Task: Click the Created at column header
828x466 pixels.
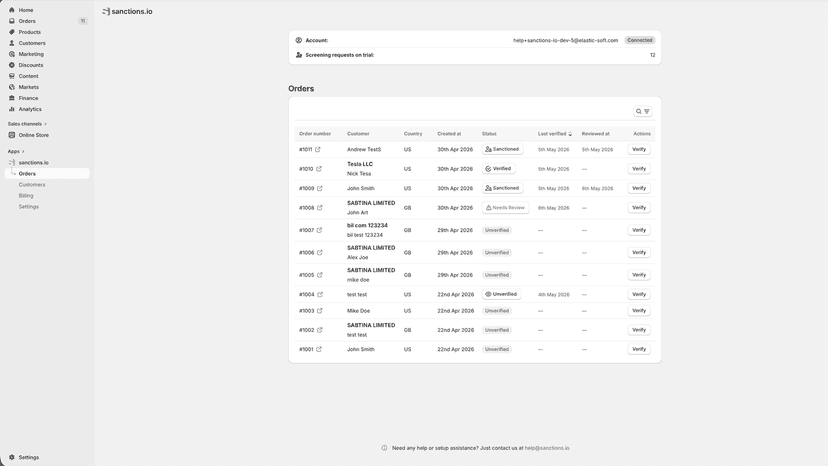Action: pyautogui.click(x=449, y=134)
